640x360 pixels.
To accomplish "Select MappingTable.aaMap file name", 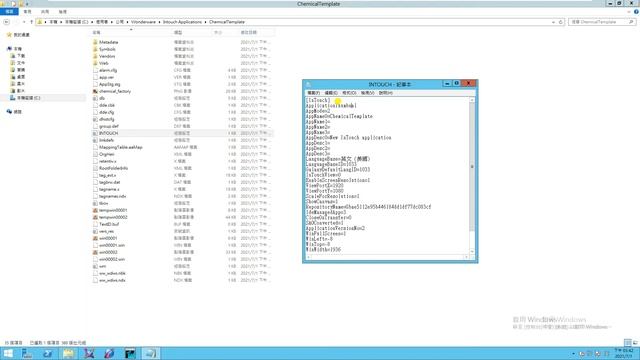I will point(121,147).
